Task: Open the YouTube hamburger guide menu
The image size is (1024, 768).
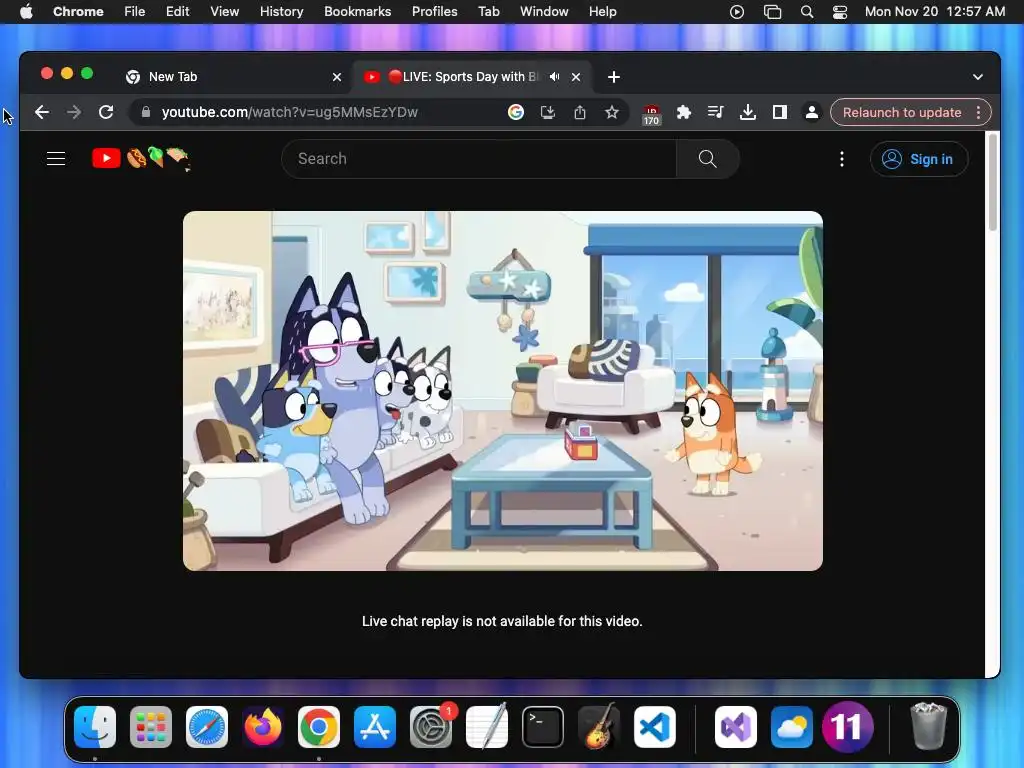Action: (x=56, y=159)
